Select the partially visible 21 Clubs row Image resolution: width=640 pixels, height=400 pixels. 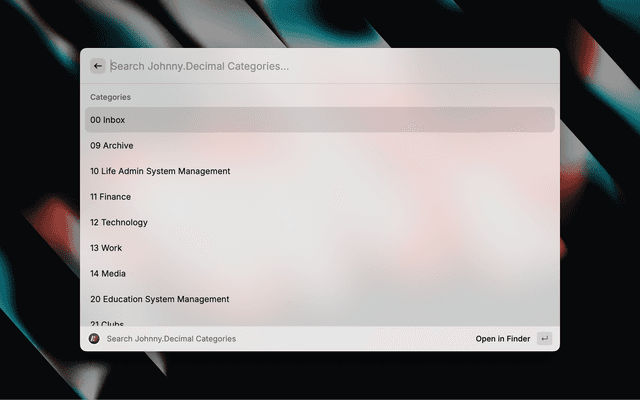tap(320, 323)
